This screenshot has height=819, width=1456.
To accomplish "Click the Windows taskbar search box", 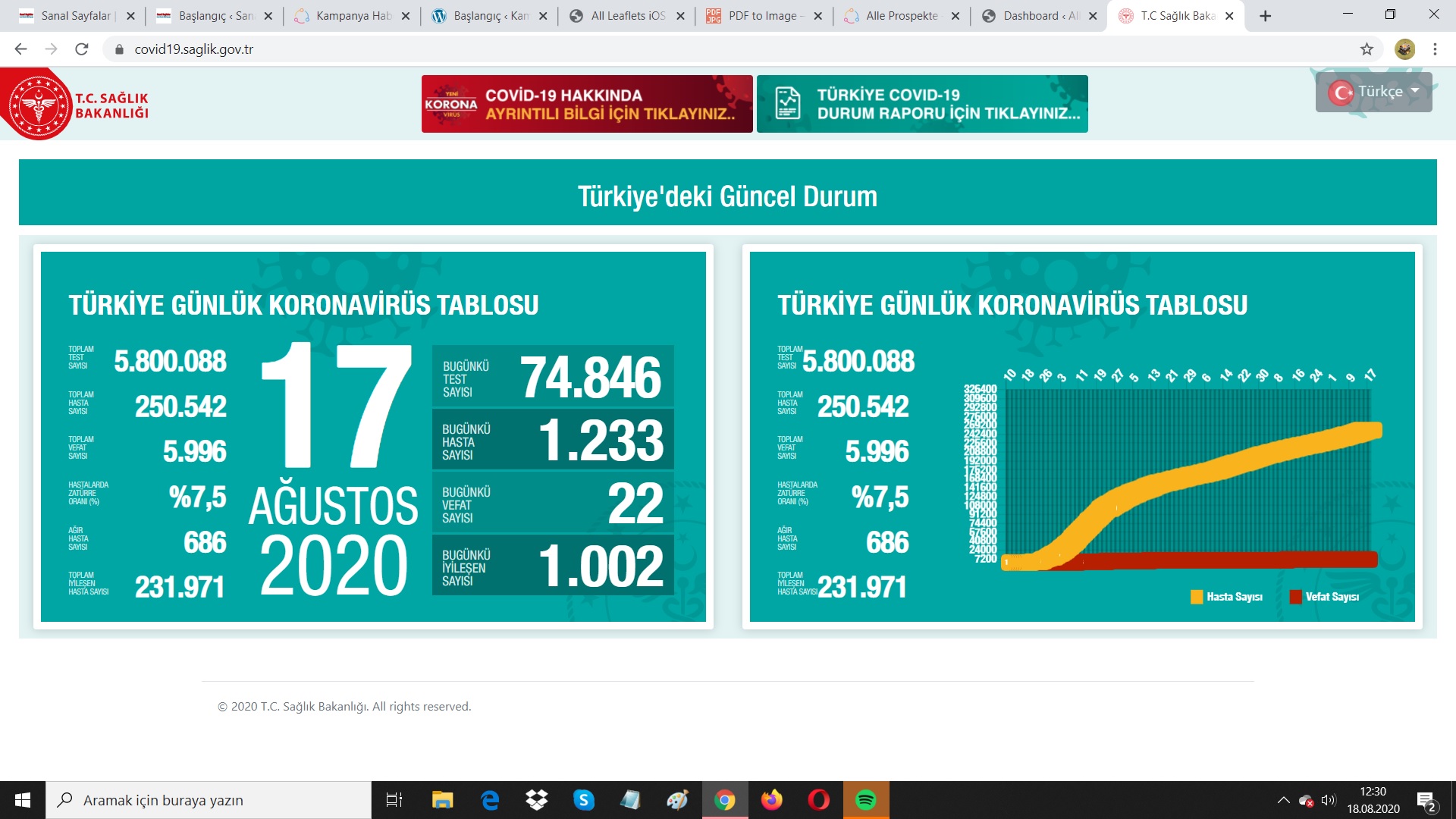I will (209, 800).
